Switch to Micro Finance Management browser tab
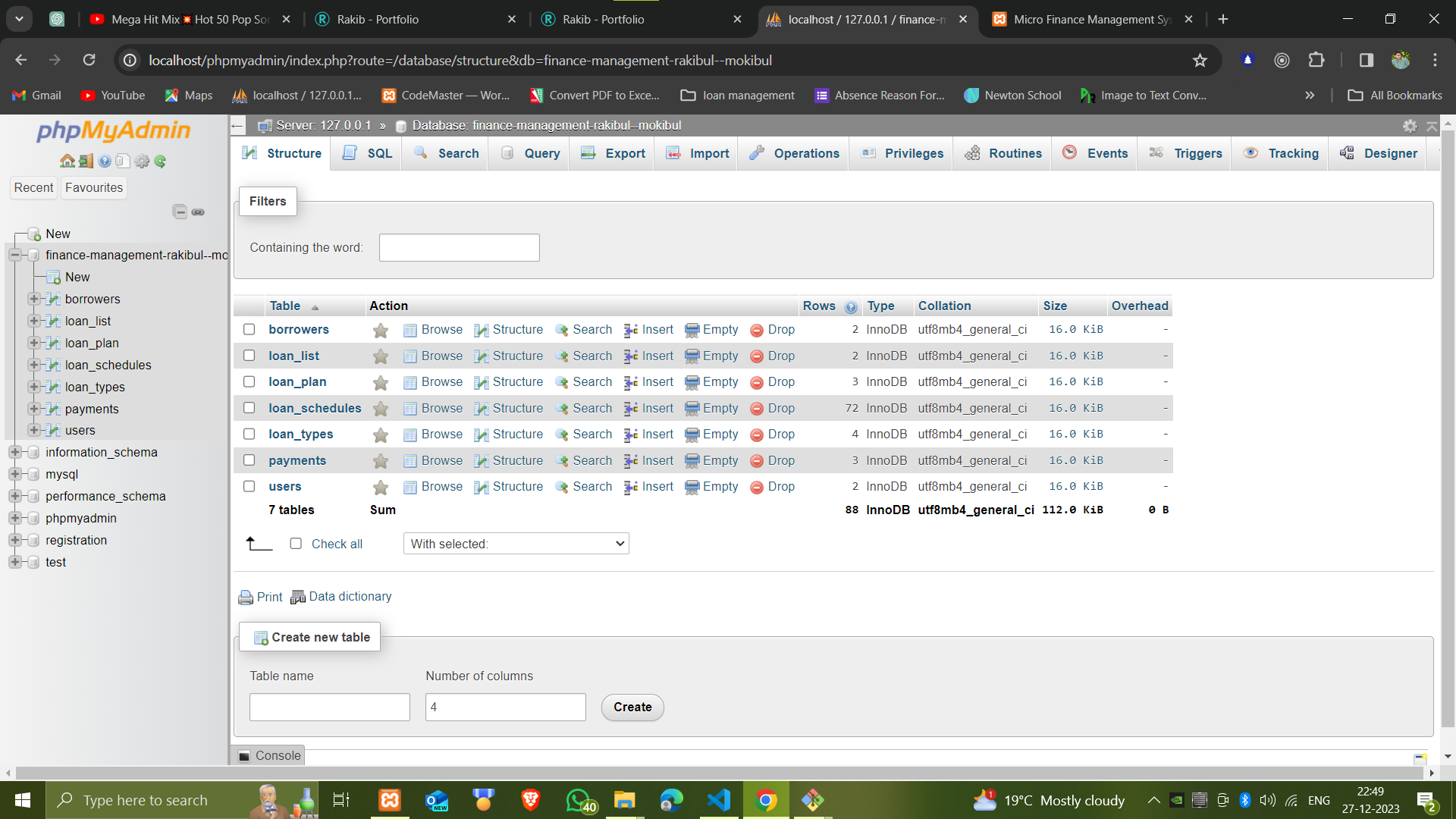The height and width of the screenshot is (819, 1456). [1093, 20]
